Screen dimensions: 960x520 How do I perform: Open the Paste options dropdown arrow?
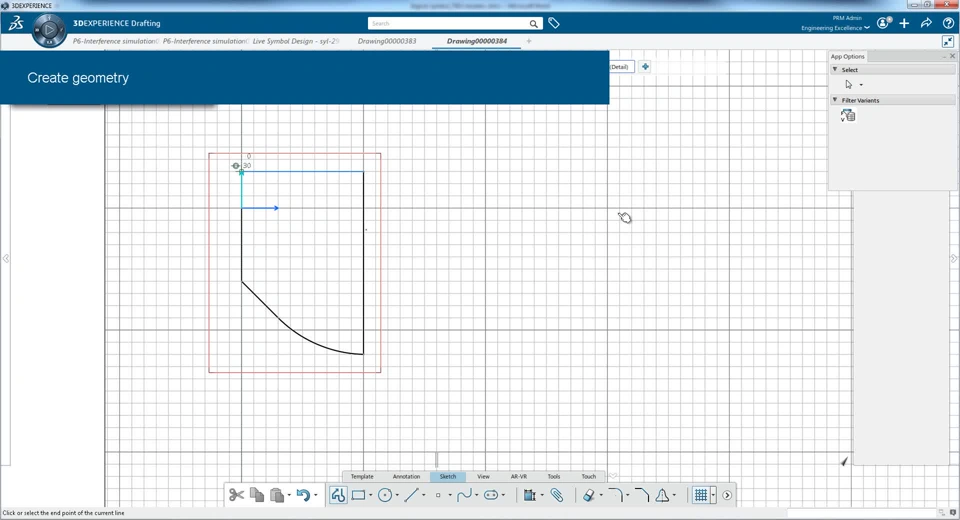[289, 496]
